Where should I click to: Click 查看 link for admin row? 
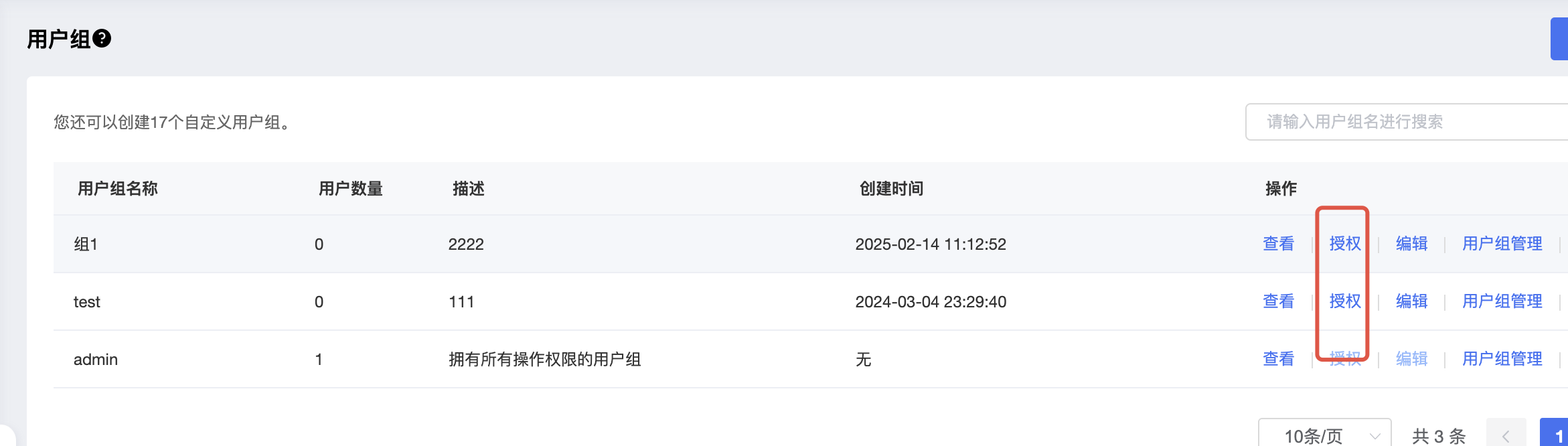1278,359
